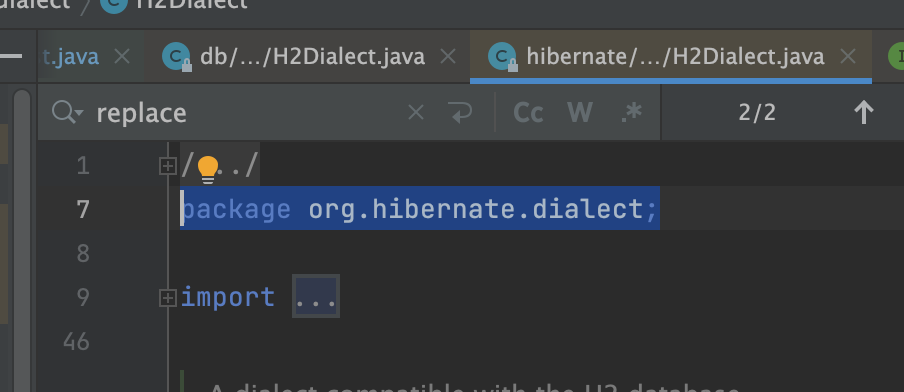Expand the folded imports on line 9

click(x=167, y=298)
